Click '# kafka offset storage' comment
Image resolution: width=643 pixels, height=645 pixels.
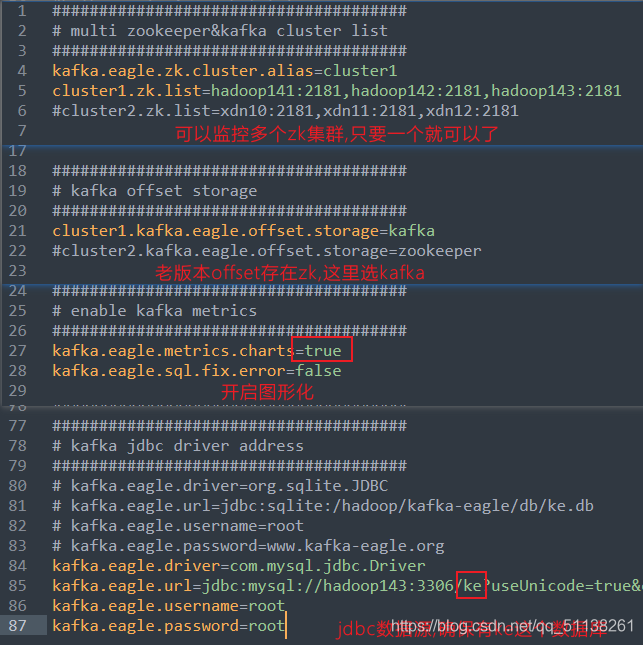155,191
